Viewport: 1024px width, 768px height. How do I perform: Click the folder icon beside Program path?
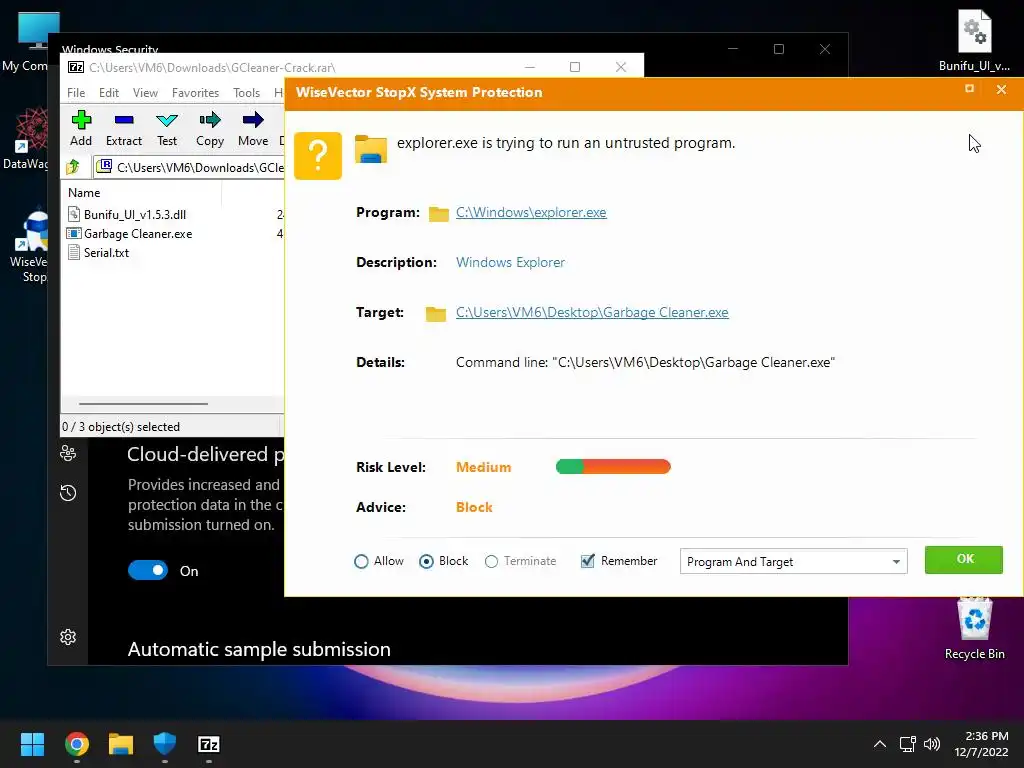(438, 214)
